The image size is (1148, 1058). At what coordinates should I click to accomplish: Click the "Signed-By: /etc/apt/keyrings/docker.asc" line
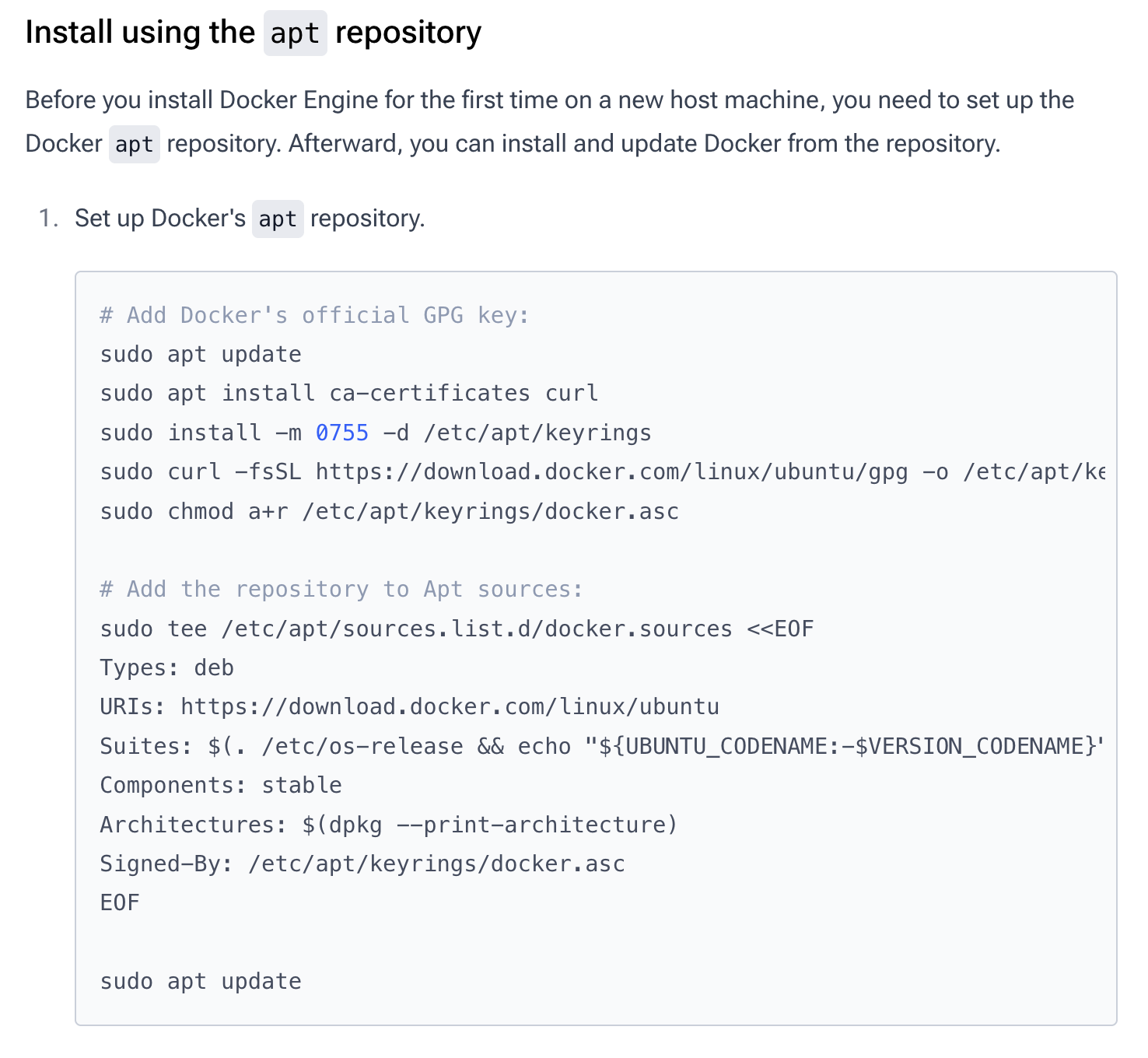pyautogui.click(x=362, y=864)
